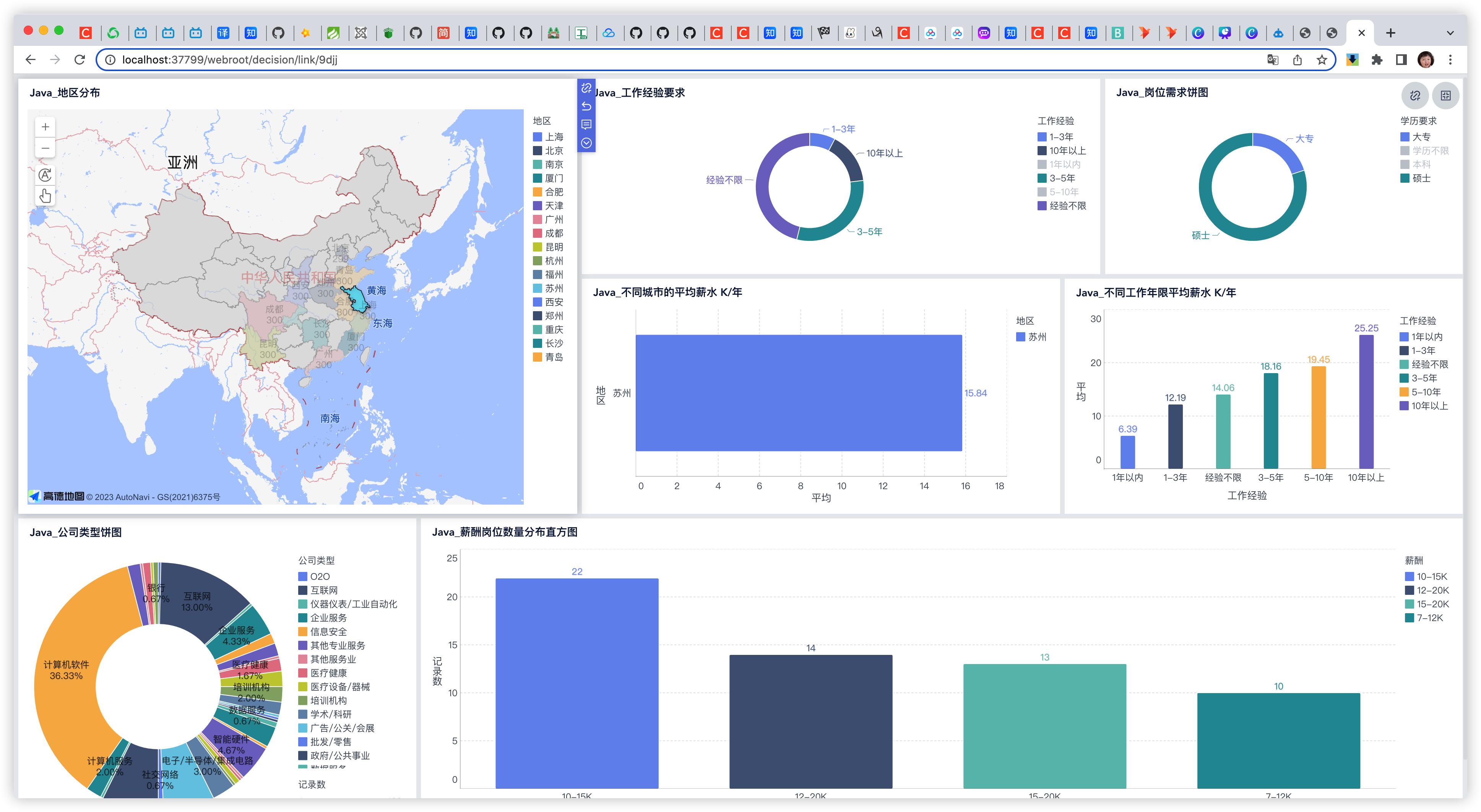
Task: Click undo arrow in blue chart toolbar
Action: pyautogui.click(x=586, y=106)
